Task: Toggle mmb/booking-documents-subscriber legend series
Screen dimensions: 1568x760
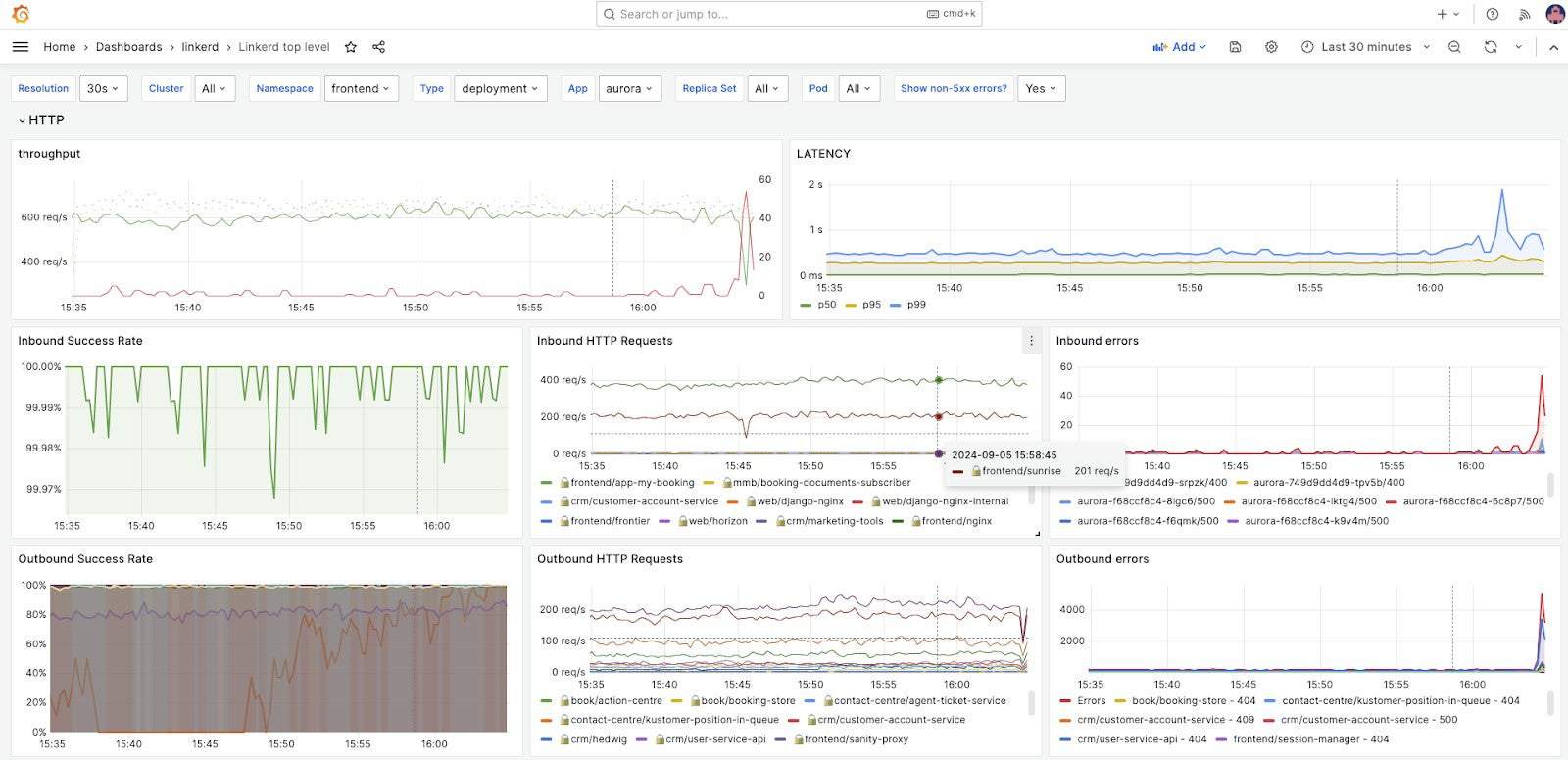Action: 815,483
